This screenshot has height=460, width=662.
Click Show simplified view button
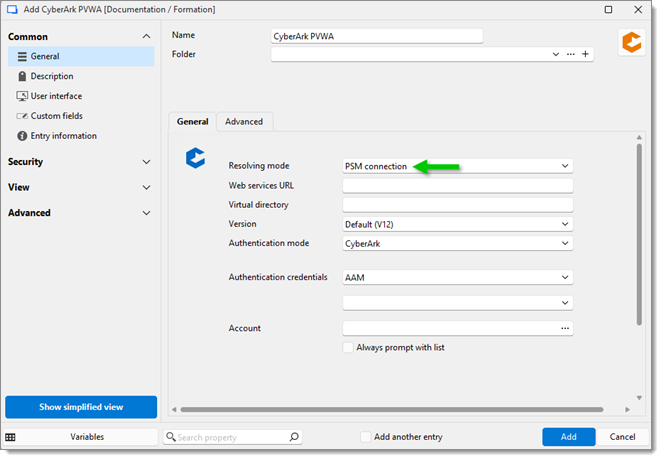[x=81, y=407]
